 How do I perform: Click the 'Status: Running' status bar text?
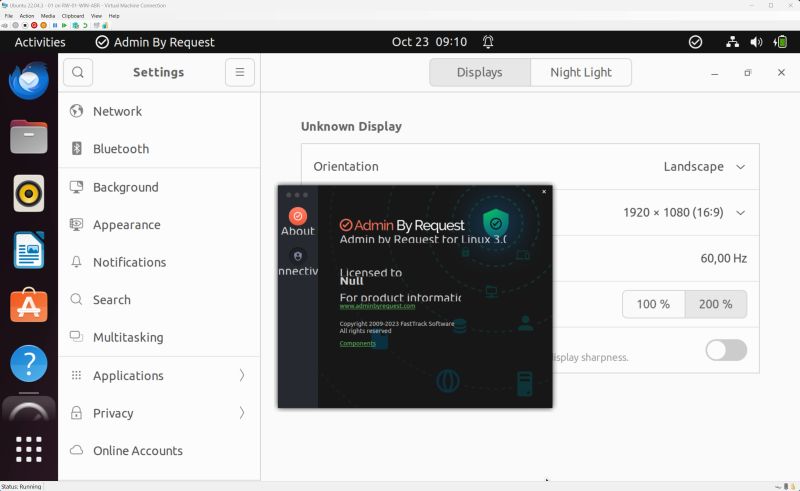21,486
